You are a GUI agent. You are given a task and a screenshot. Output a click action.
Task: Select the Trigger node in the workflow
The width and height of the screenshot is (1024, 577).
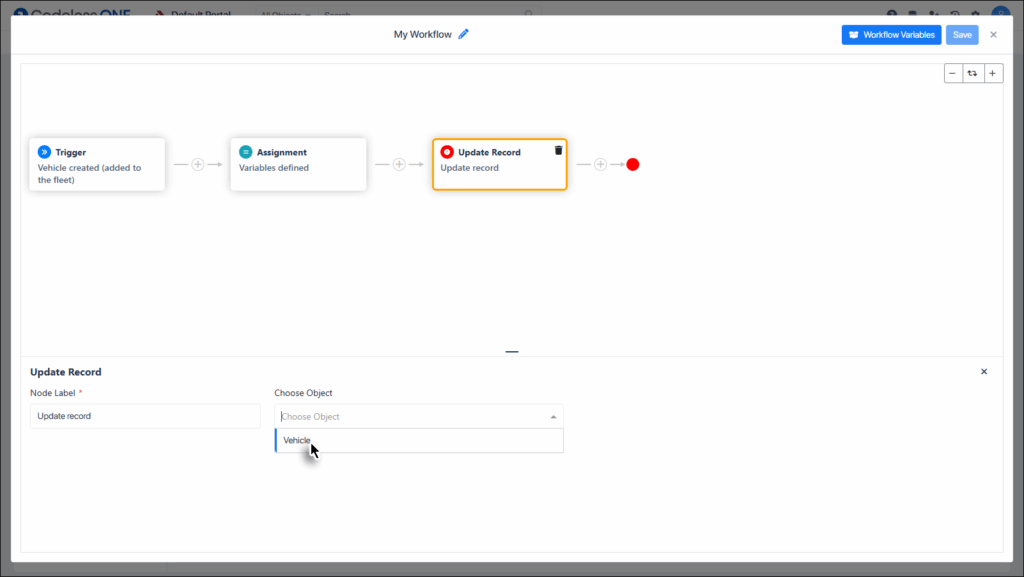[96, 164]
